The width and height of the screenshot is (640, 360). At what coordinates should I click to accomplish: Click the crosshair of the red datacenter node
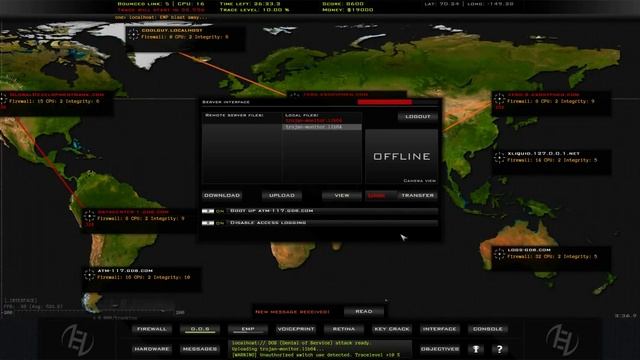(89, 216)
